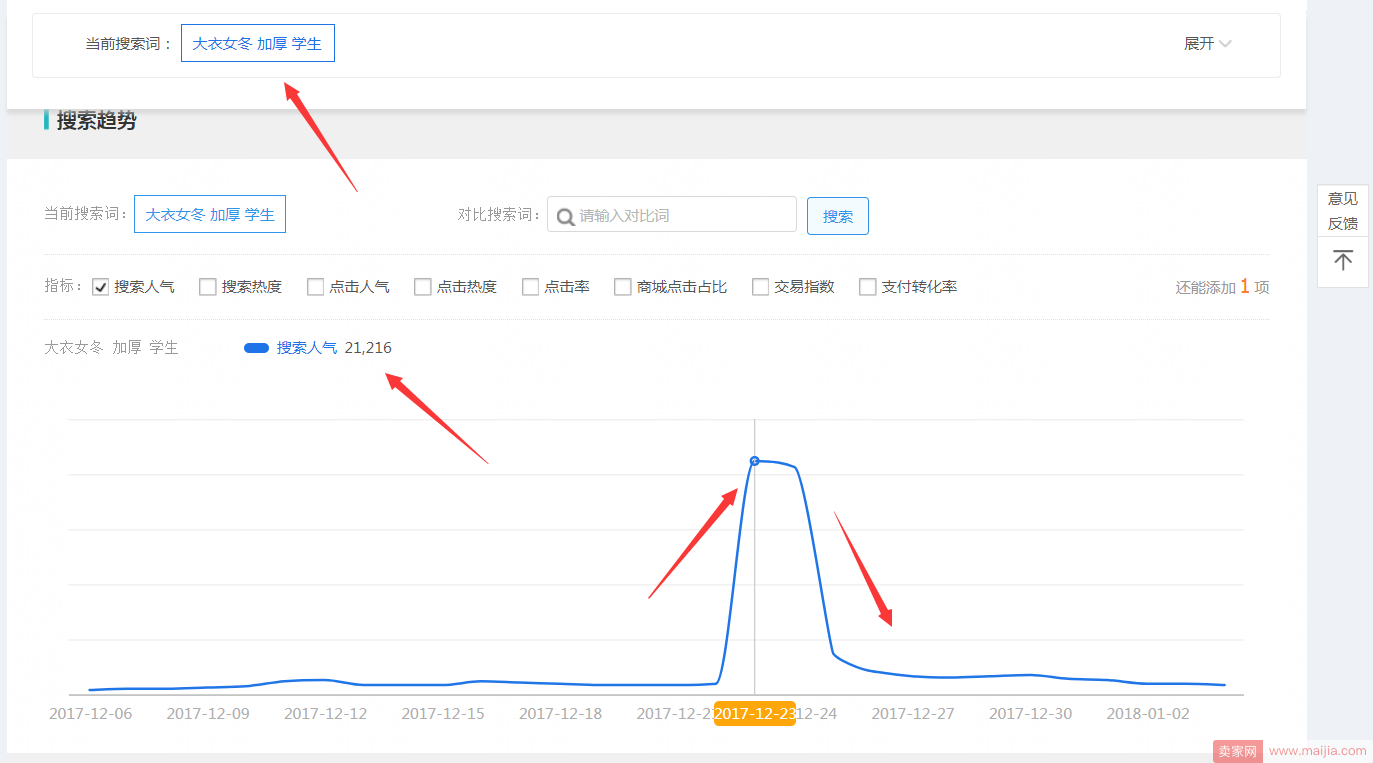Click the 搜索人气 legend label
This screenshot has width=1373, height=763.
click(x=307, y=348)
